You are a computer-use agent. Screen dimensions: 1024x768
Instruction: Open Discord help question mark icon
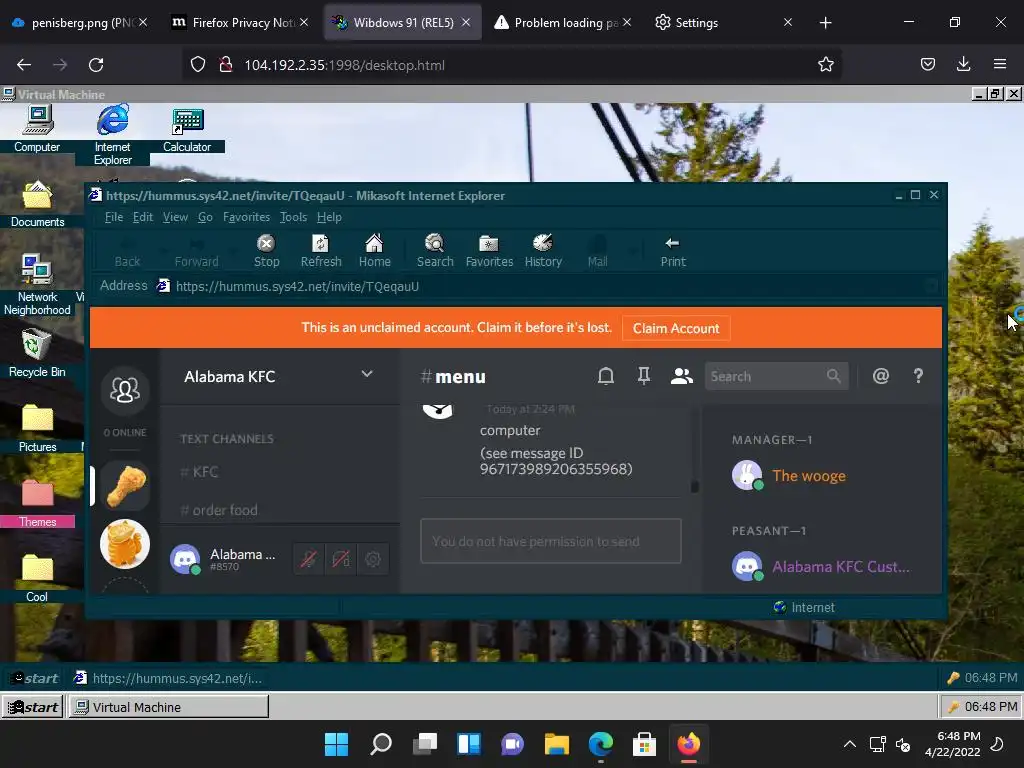point(918,376)
